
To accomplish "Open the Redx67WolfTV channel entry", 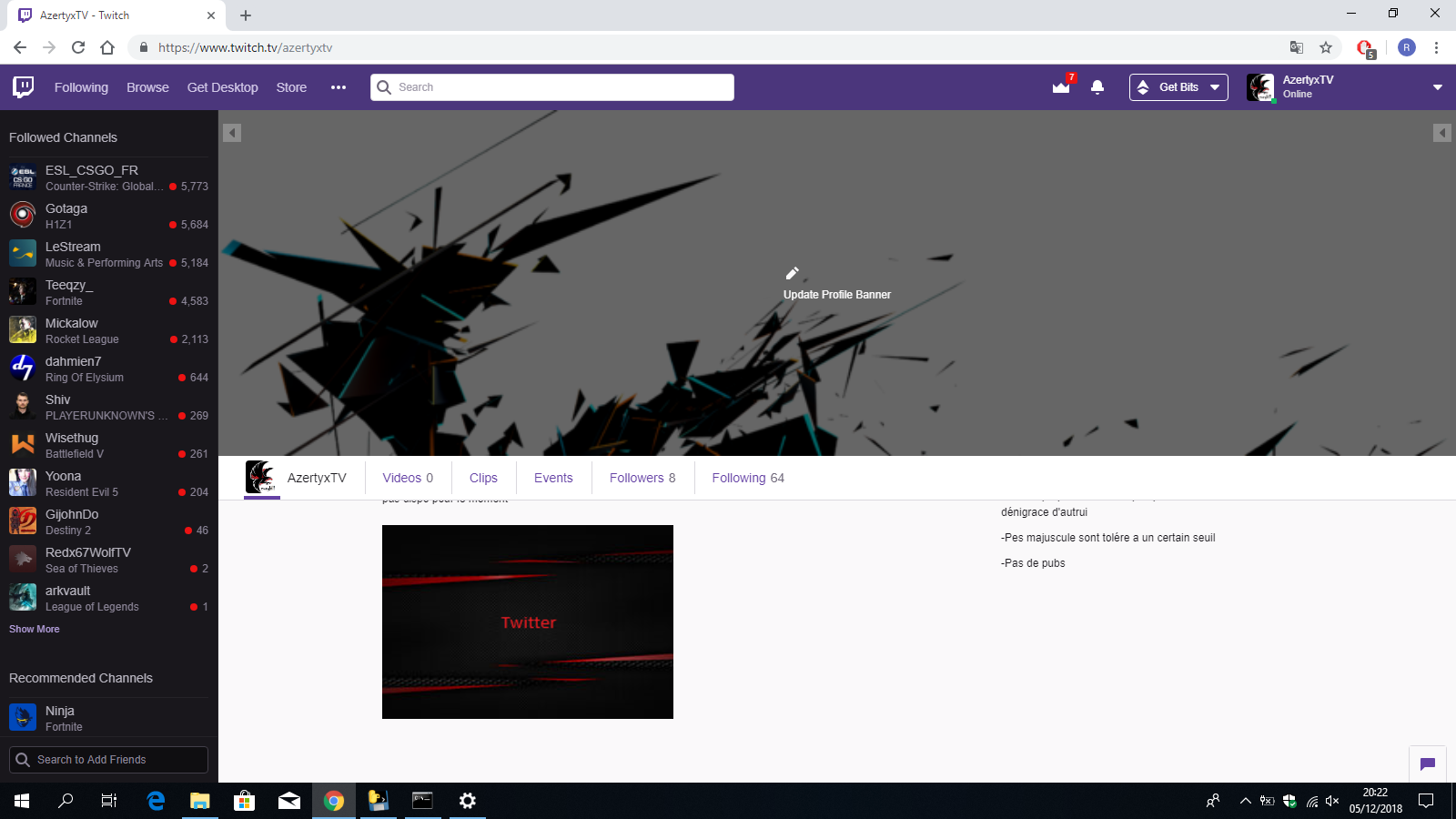I will (x=109, y=559).
